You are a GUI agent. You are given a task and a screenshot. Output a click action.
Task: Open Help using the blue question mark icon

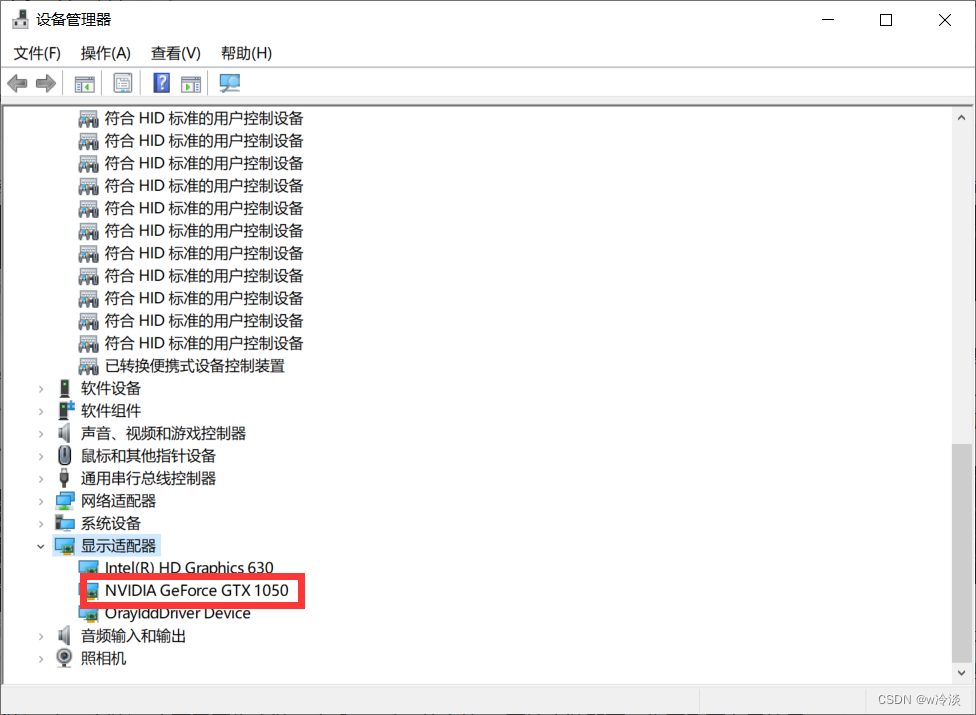click(160, 83)
